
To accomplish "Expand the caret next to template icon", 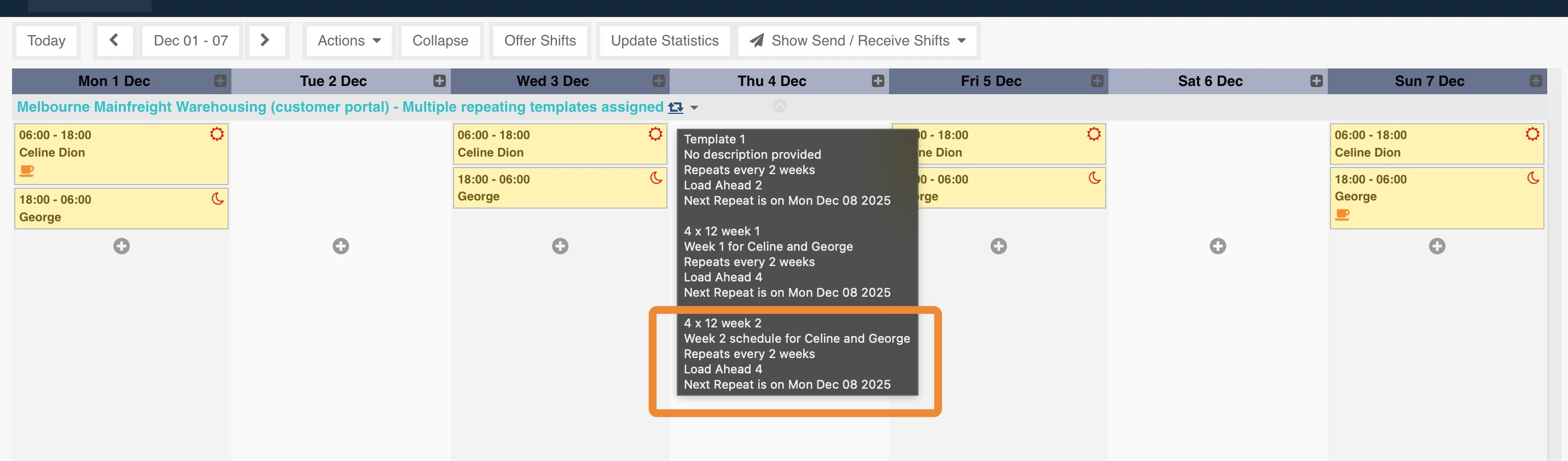I will [x=694, y=108].
